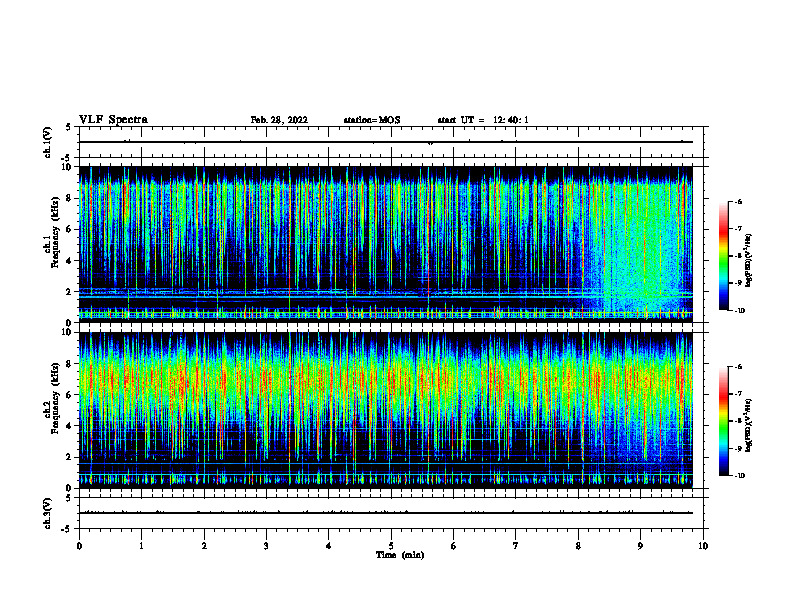Click the "station=MOS" header label

click(x=372, y=120)
